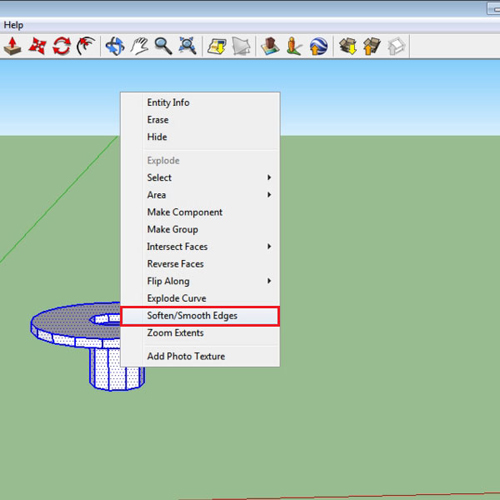Activate the Rotate tool icon

click(62, 46)
